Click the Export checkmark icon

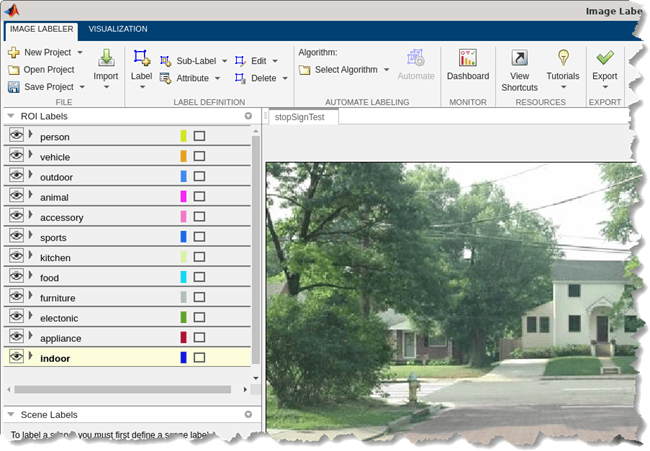point(604,58)
